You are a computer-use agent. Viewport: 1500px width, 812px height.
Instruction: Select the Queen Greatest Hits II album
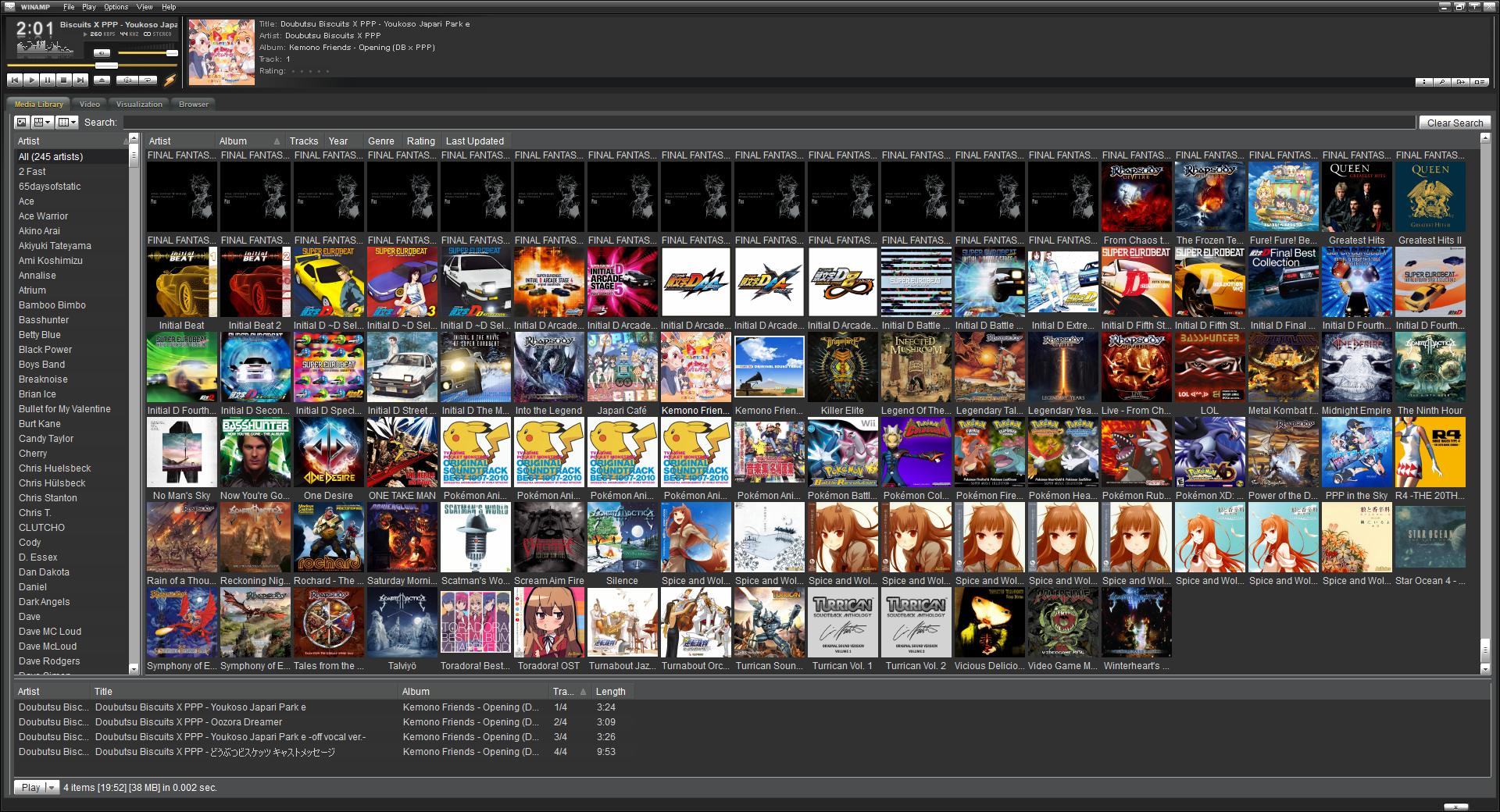coord(1430,198)
